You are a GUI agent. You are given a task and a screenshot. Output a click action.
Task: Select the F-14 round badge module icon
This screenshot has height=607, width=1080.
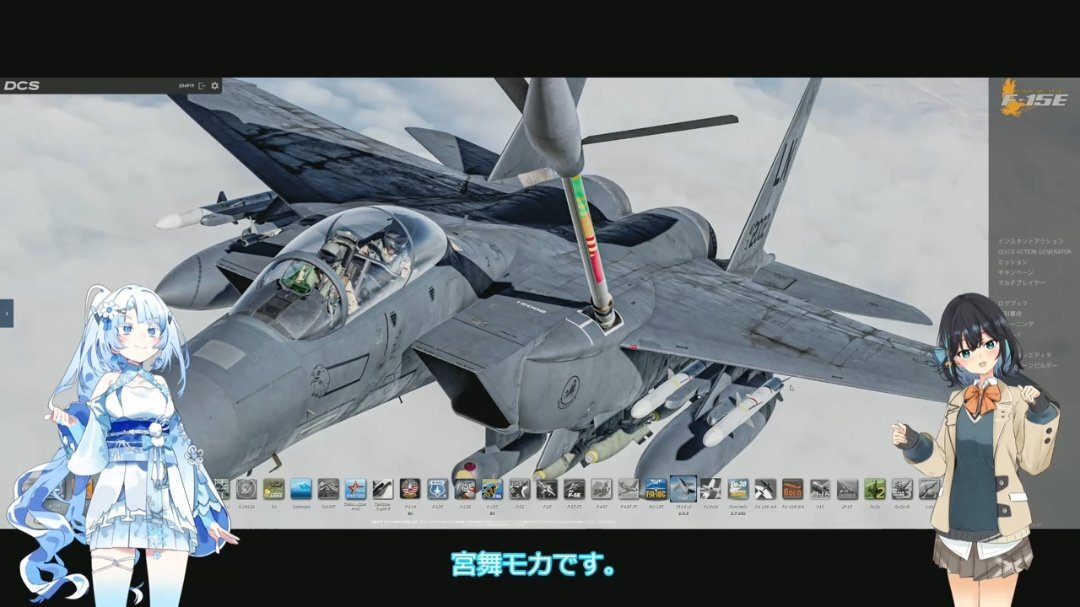point(410,489)
